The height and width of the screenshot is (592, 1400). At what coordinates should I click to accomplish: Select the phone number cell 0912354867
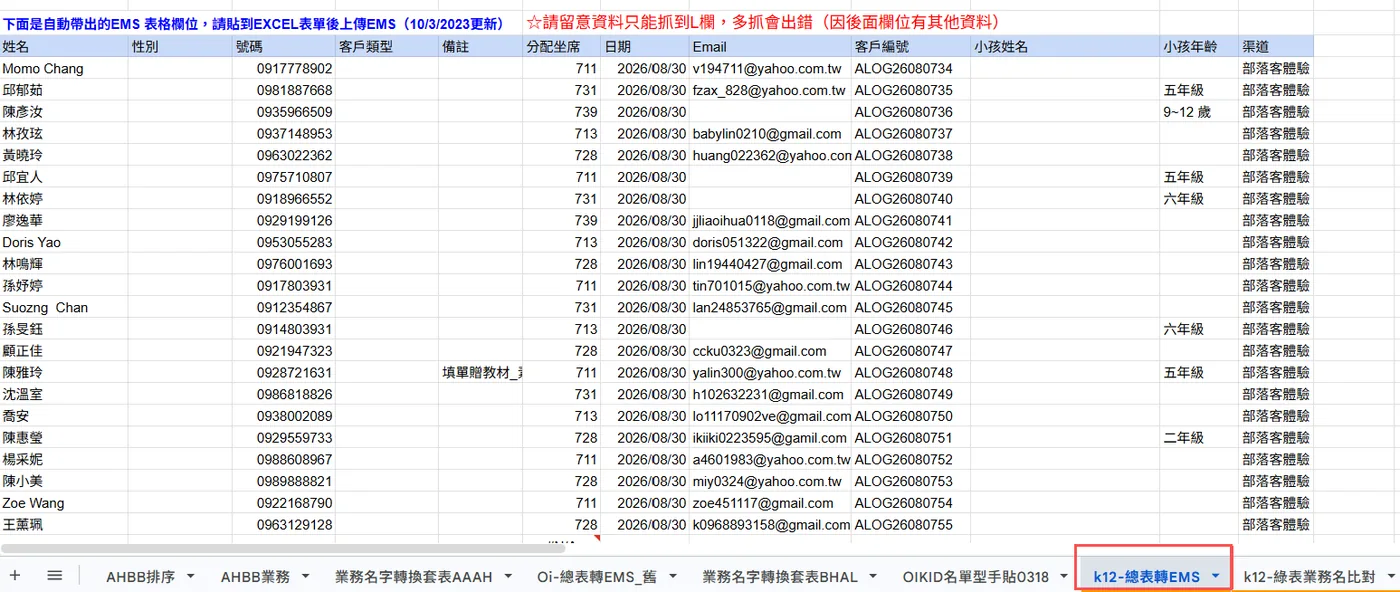point(283,308)
